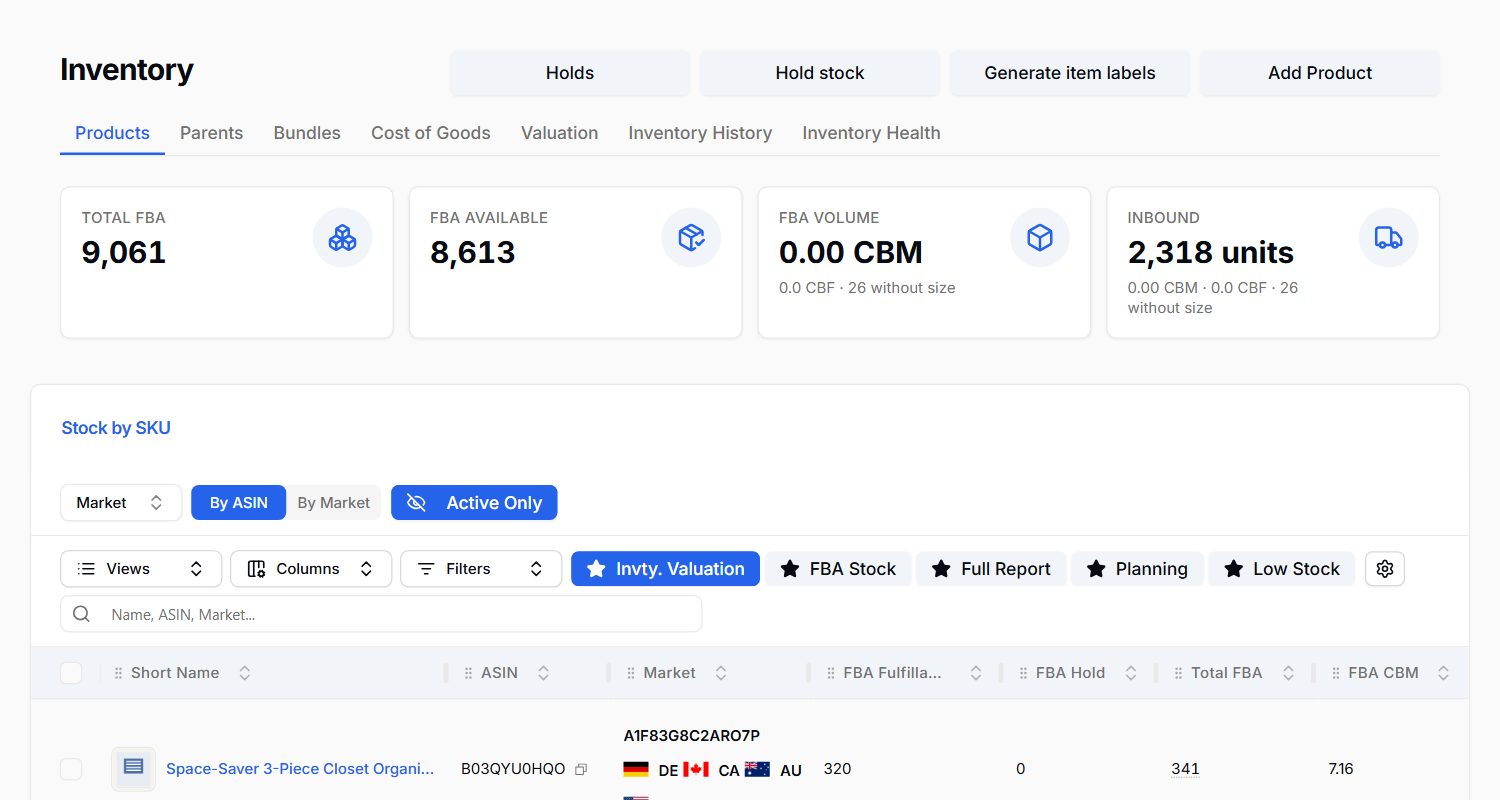The height and width of the screenshot is (800, 1500).
Task: Toggle the Active Only filter
Action: [x=474, y=503]
